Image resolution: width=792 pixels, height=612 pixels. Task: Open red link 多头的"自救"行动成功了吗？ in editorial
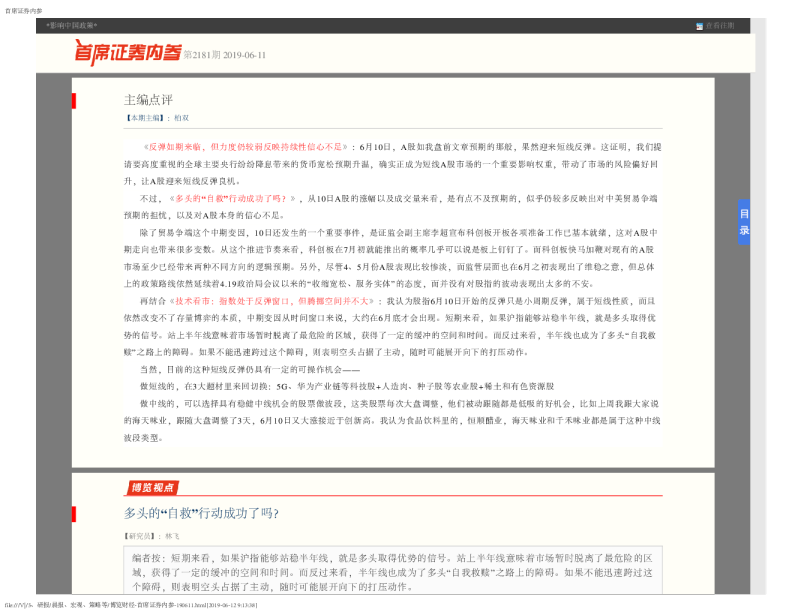coord(232,198)
